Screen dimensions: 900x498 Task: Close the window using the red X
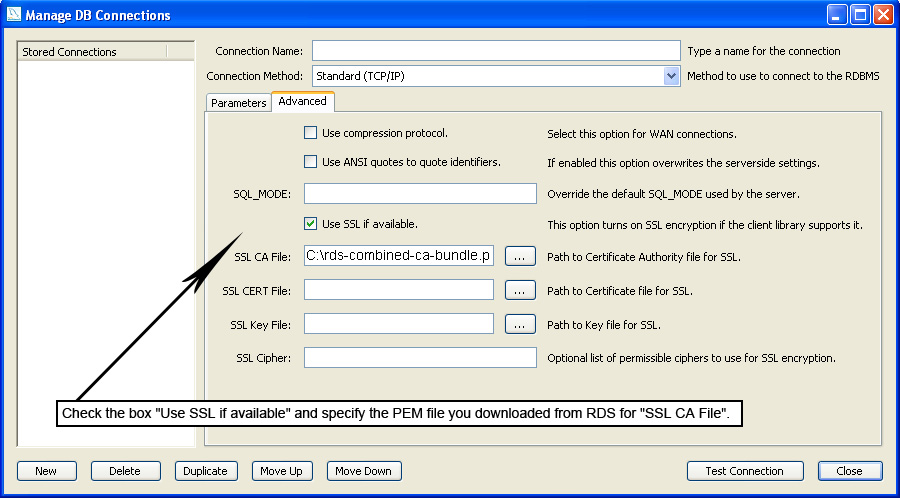point(883,15)
